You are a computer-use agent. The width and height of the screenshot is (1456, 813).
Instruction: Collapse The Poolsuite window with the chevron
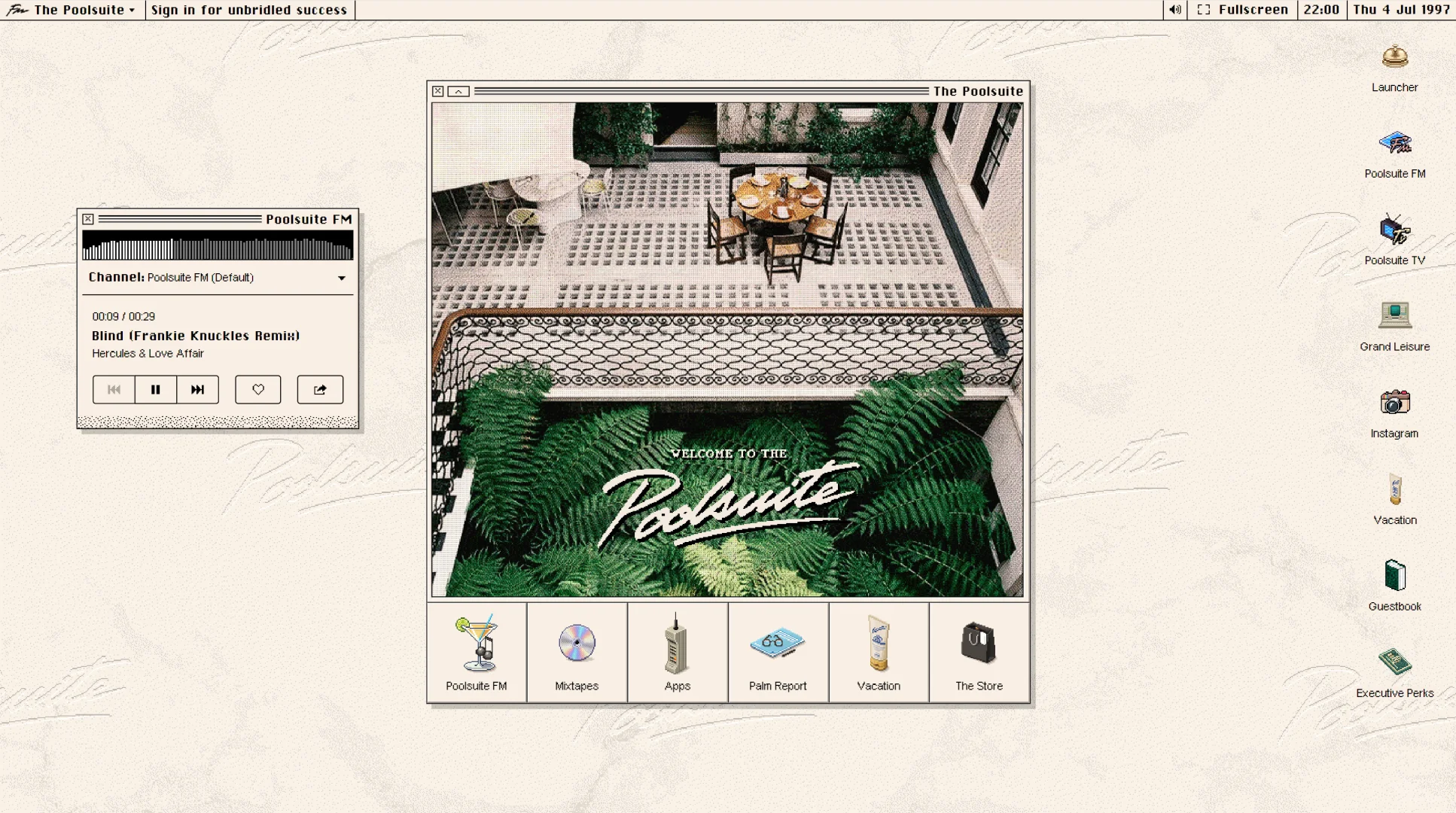pos(458,92)
